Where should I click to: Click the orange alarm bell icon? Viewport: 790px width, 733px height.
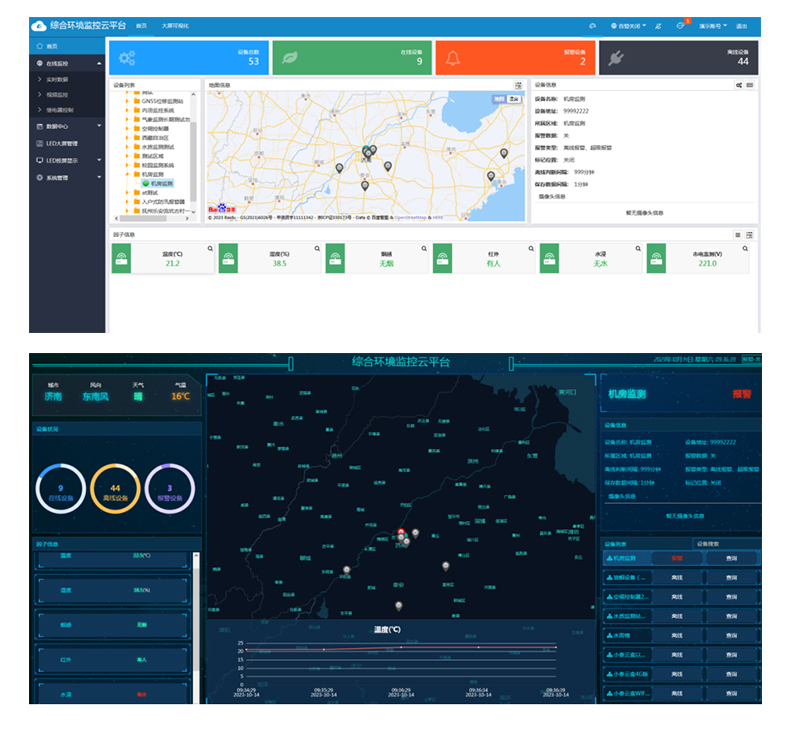[x=453, y=57]
